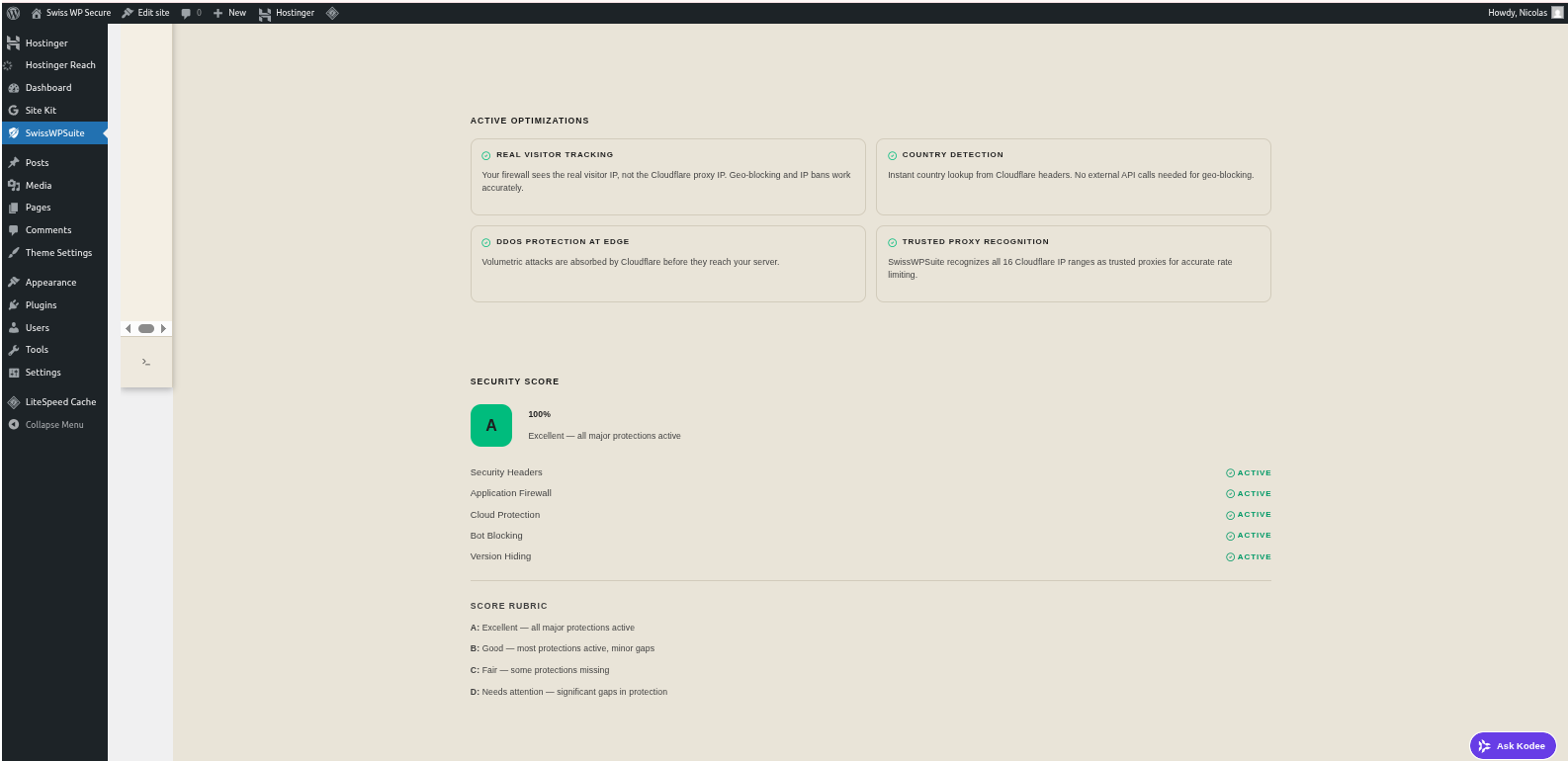Click the comments bubble icon in admin bar
The height and width of the screenshot is (761, 1568).
[x=186, y=13]
